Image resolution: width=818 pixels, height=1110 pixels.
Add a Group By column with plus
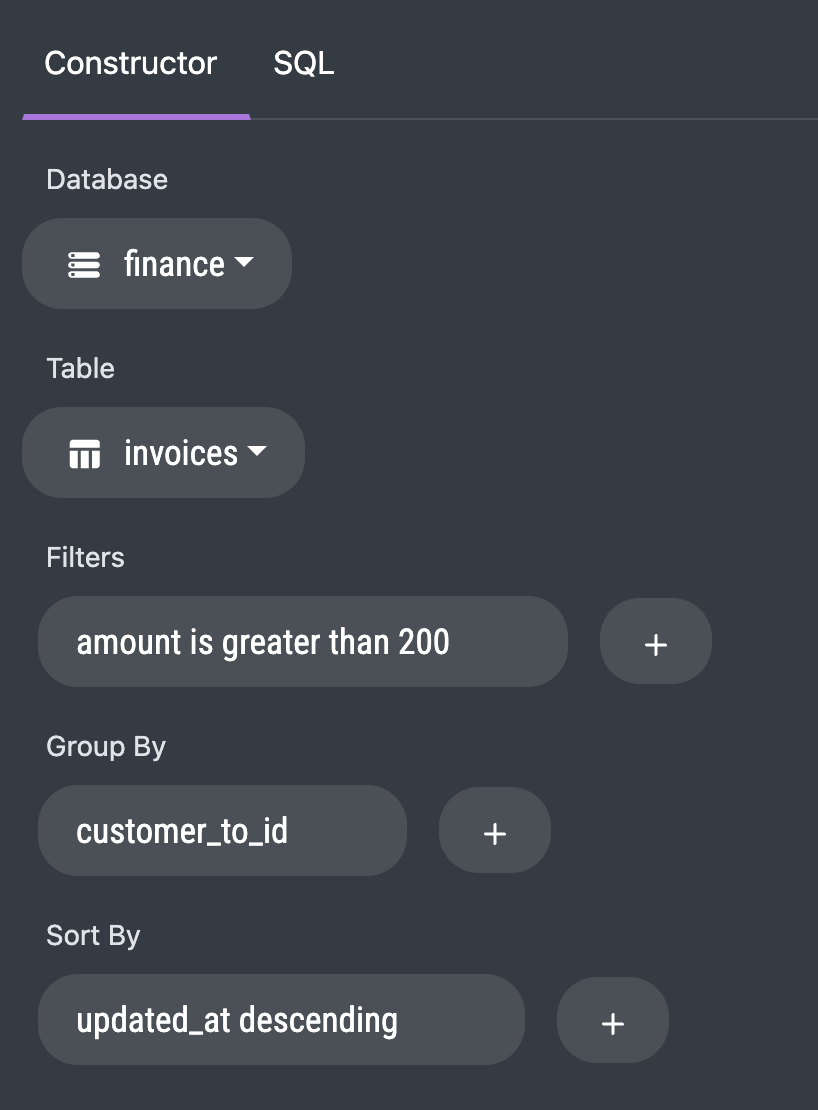(494, 832)
